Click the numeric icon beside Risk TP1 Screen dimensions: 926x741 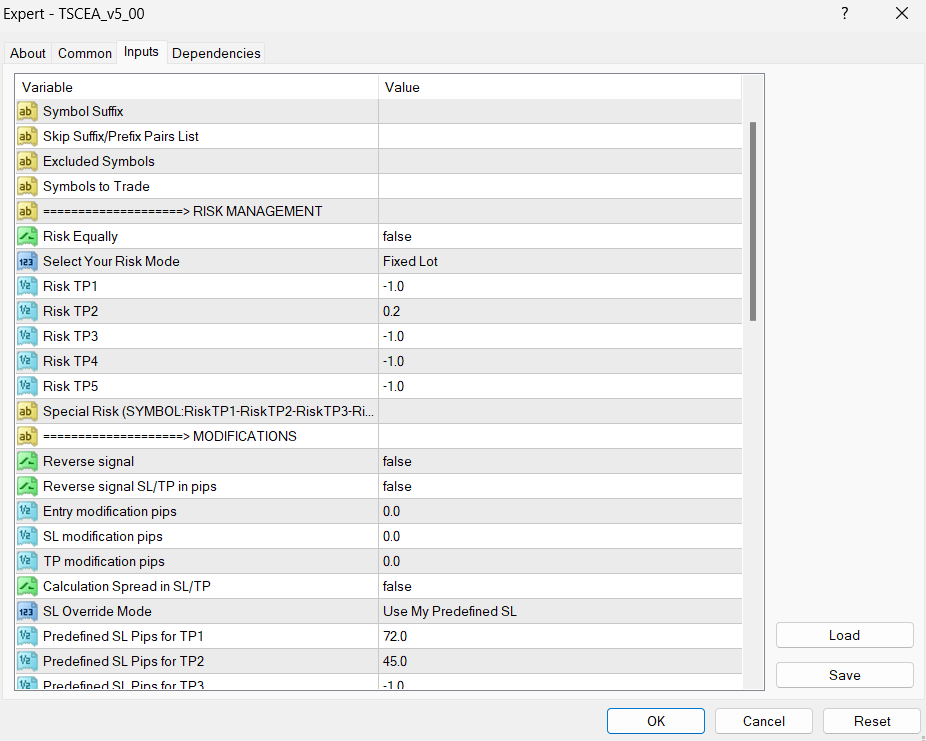point(27,286)
